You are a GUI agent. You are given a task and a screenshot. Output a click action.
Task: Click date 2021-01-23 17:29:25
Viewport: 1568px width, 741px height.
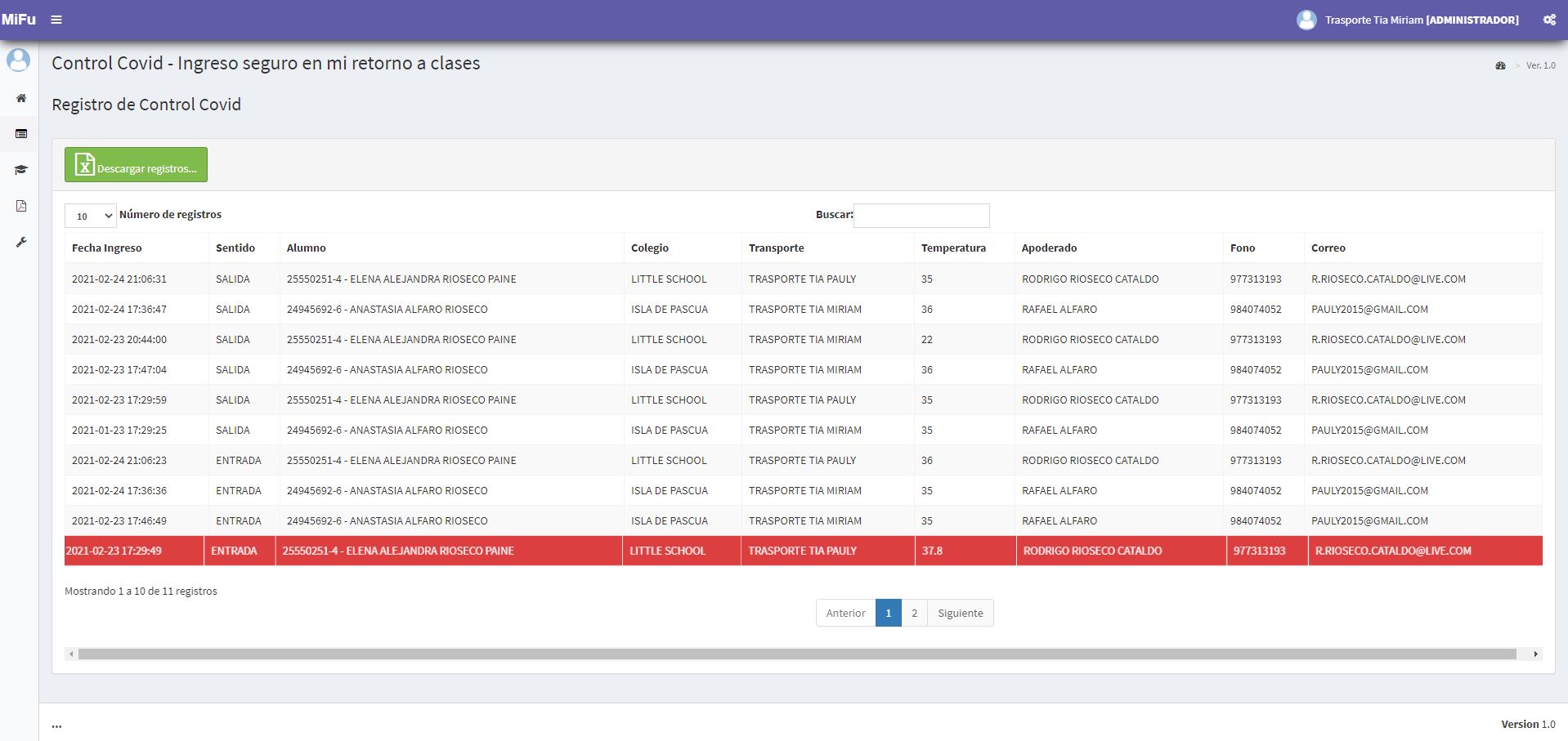(x=119, y=430)
